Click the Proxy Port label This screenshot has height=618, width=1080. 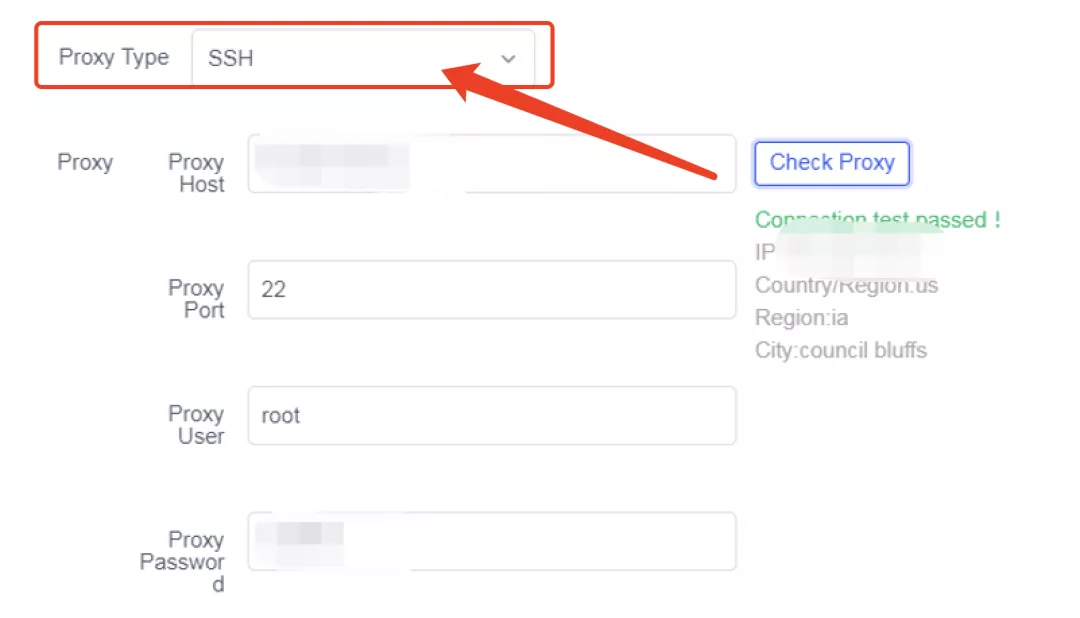click(x=196, y=299)
